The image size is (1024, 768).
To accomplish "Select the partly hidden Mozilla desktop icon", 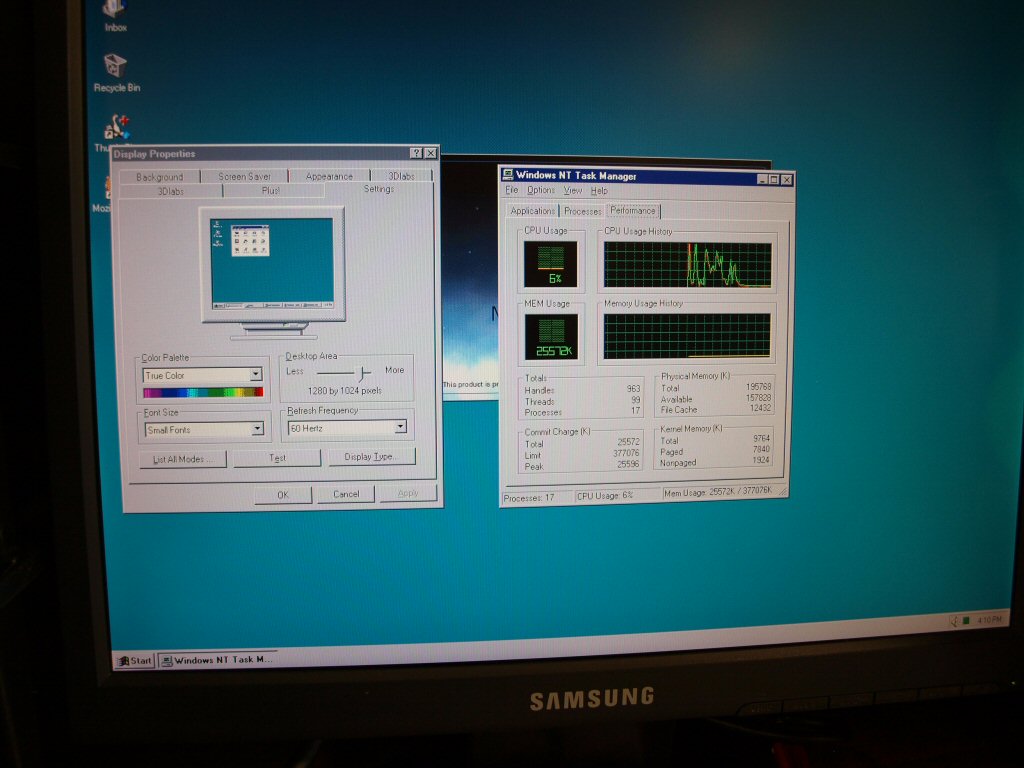I will coord(103,194).
